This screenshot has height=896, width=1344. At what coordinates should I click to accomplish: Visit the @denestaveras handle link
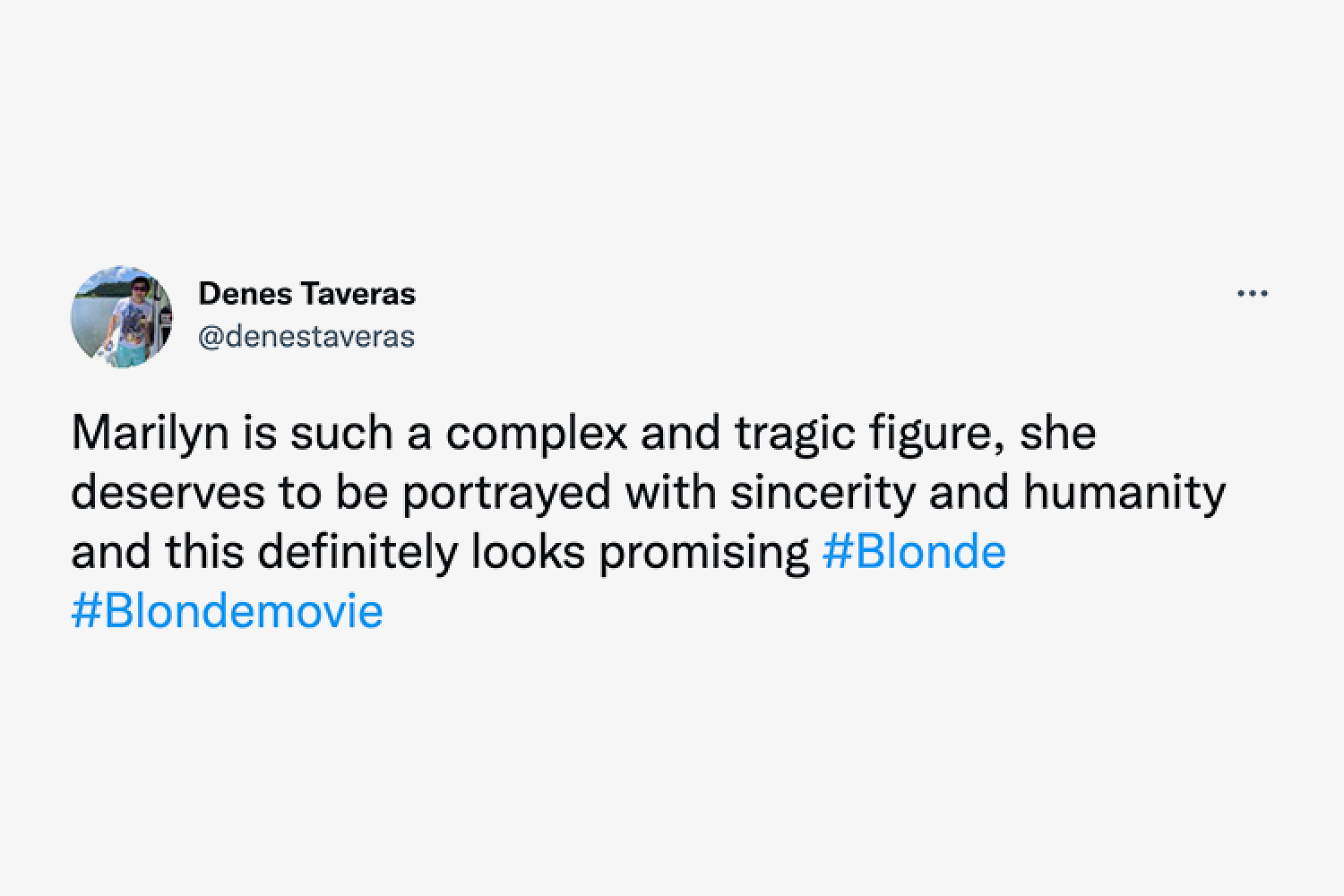pos(306,337)
